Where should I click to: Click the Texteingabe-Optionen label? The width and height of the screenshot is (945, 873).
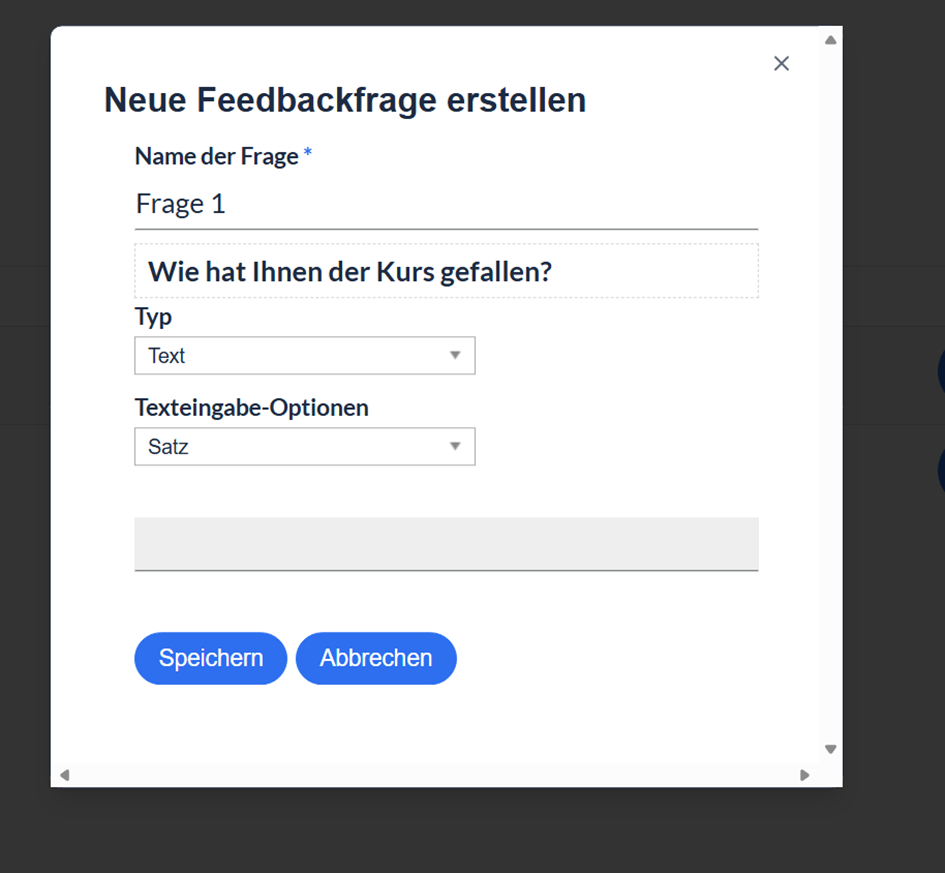[251, 408]
